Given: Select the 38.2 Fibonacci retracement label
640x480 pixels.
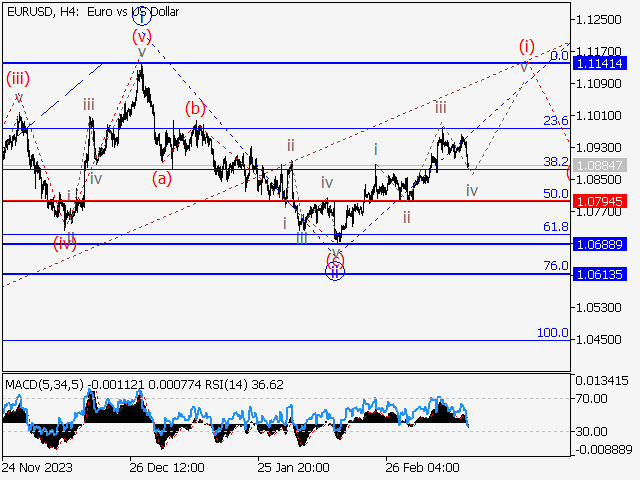Looking at the screenshot, I should coord(556,161).
